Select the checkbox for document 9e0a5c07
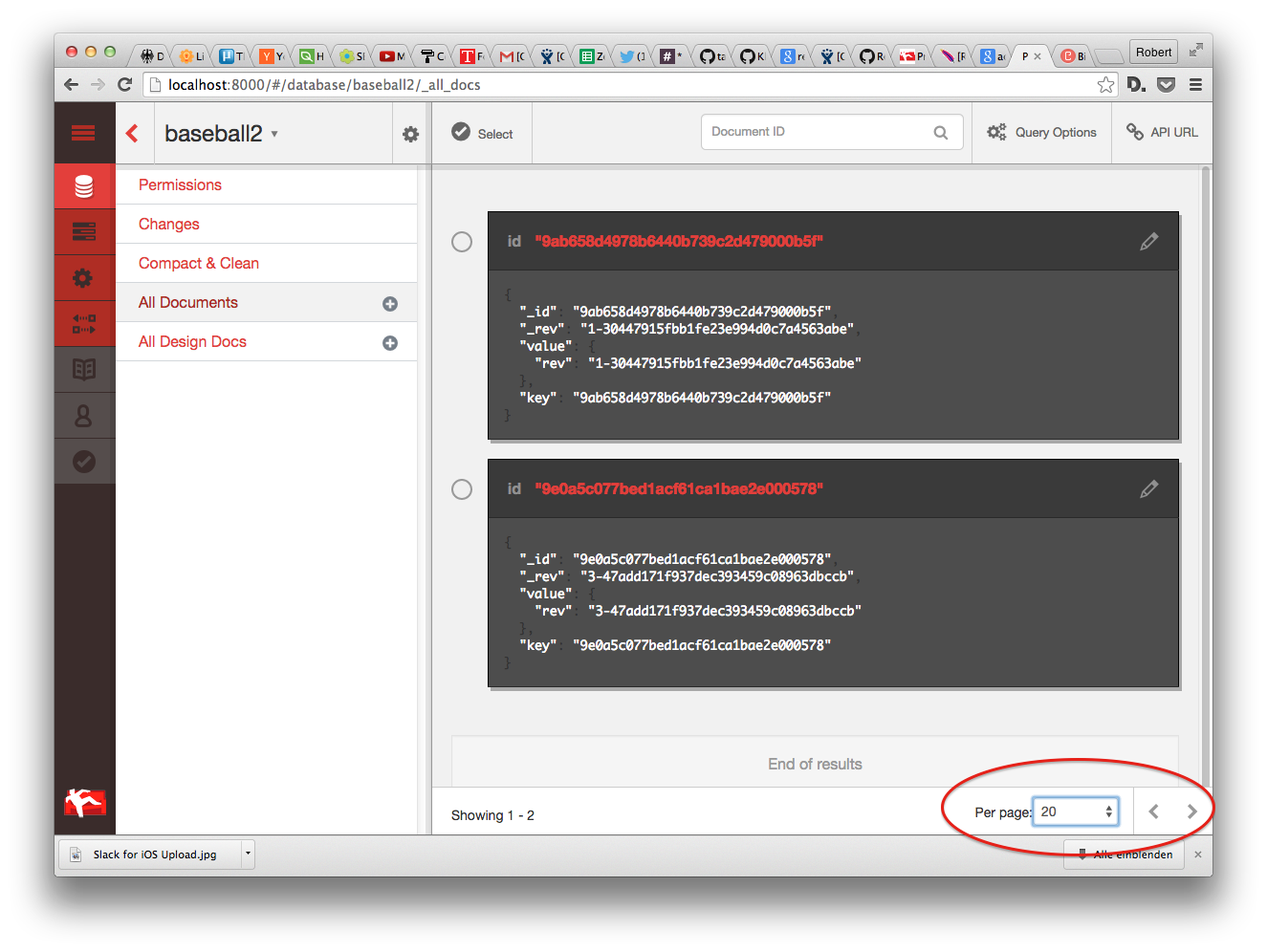 (462, 489)
